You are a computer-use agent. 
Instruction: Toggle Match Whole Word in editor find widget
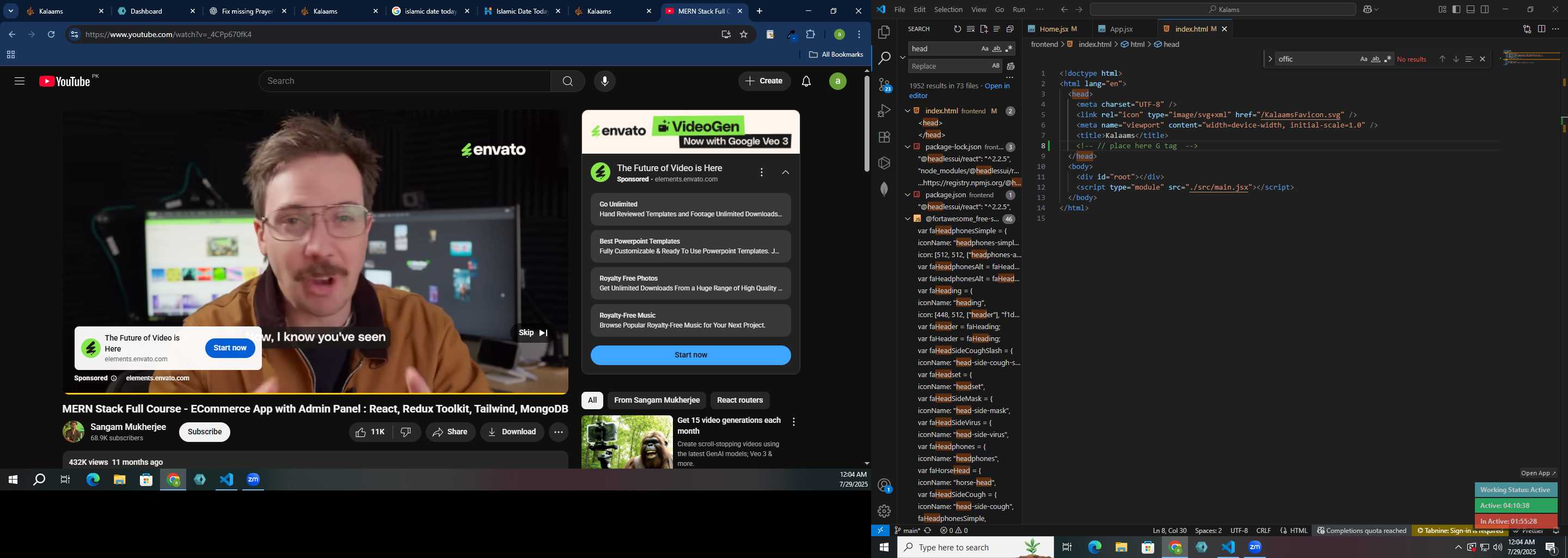pos(1376,59)
